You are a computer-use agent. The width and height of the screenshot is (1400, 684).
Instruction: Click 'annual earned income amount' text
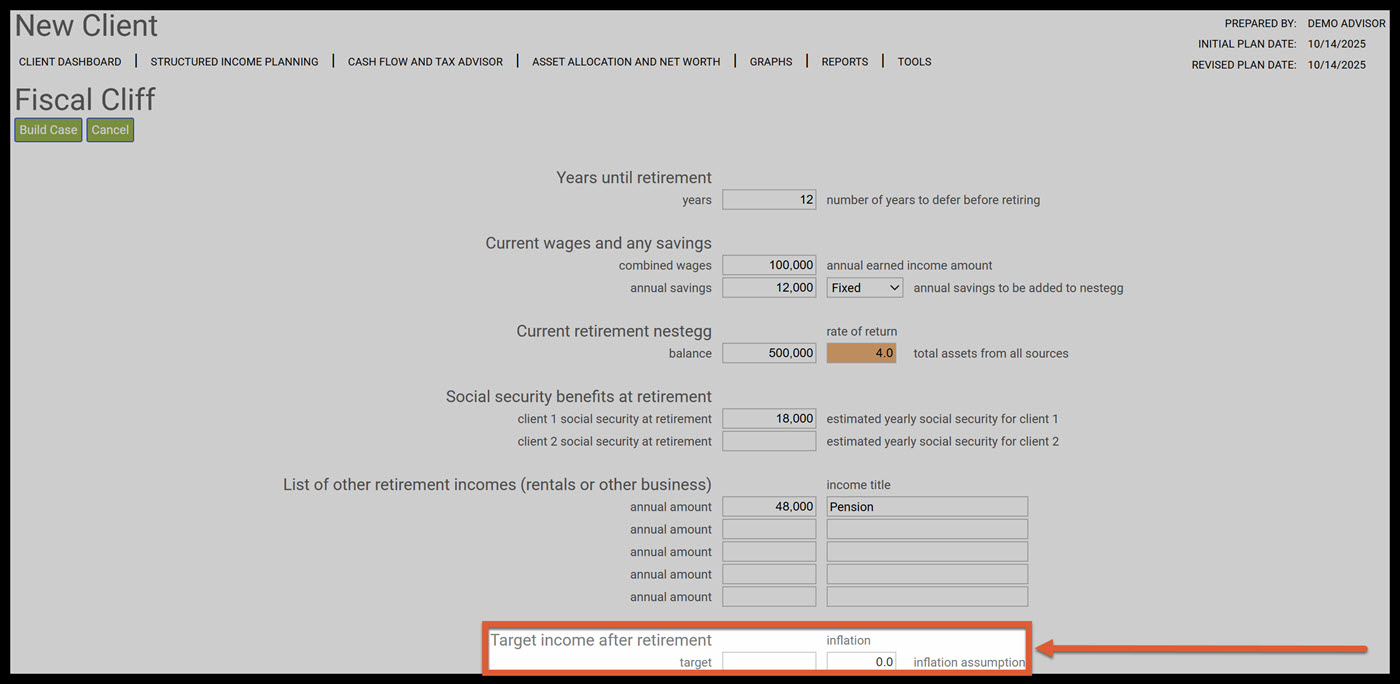tap(909, 265)
